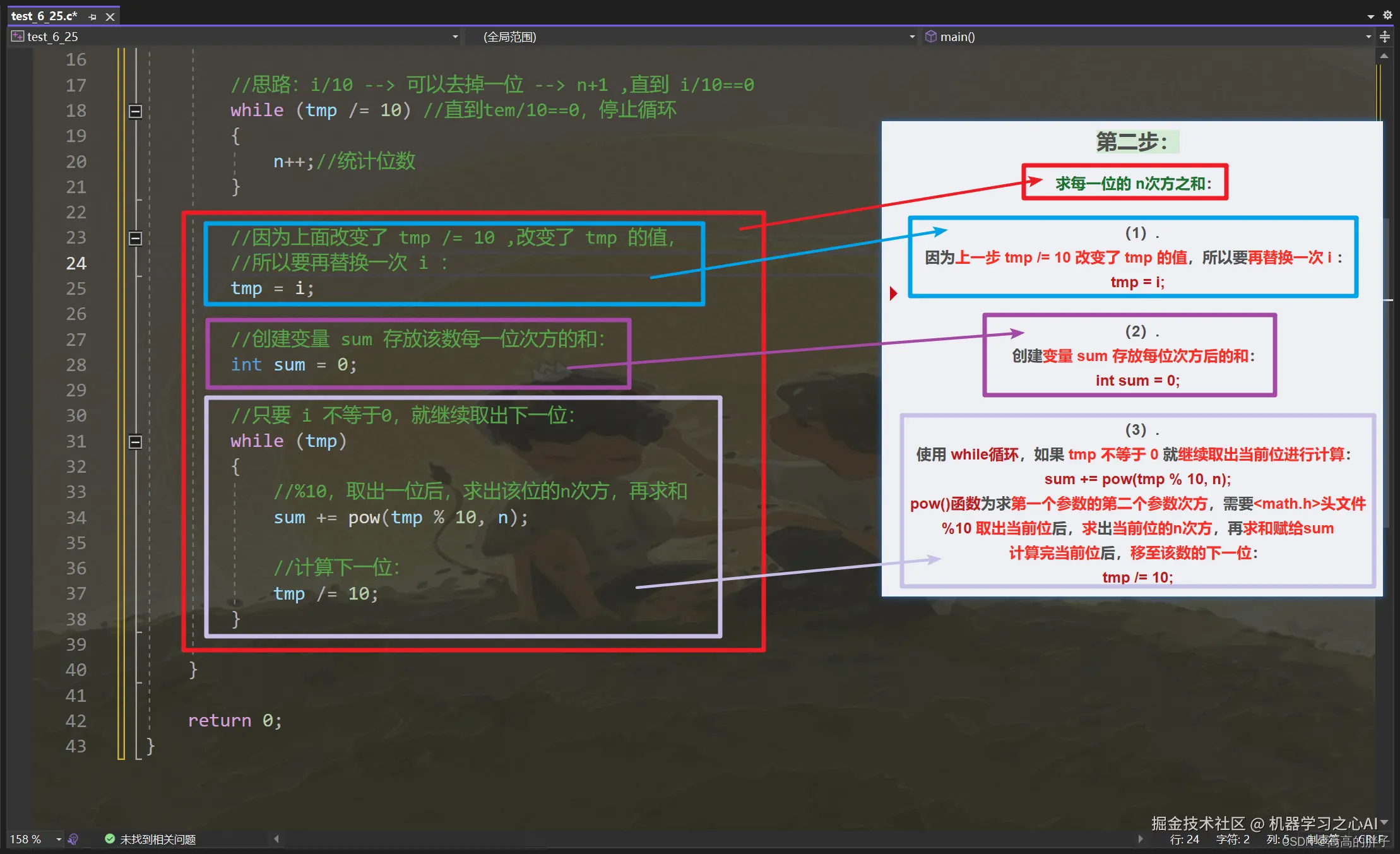Open the global scope (全局范围) dropdown
This screenshot has height=854, width=1400.
click(911, 37)
